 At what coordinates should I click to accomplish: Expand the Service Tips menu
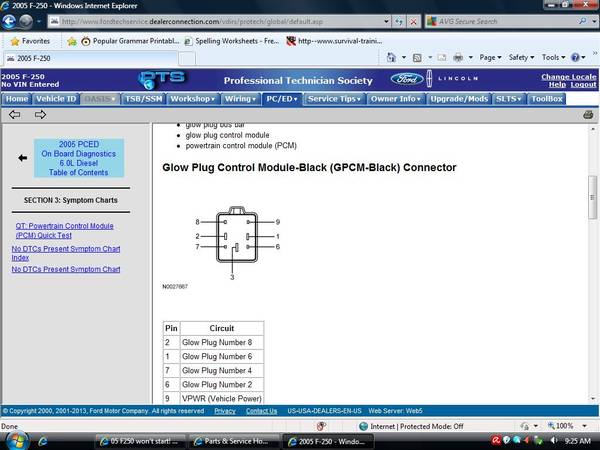tap(334, 99)
